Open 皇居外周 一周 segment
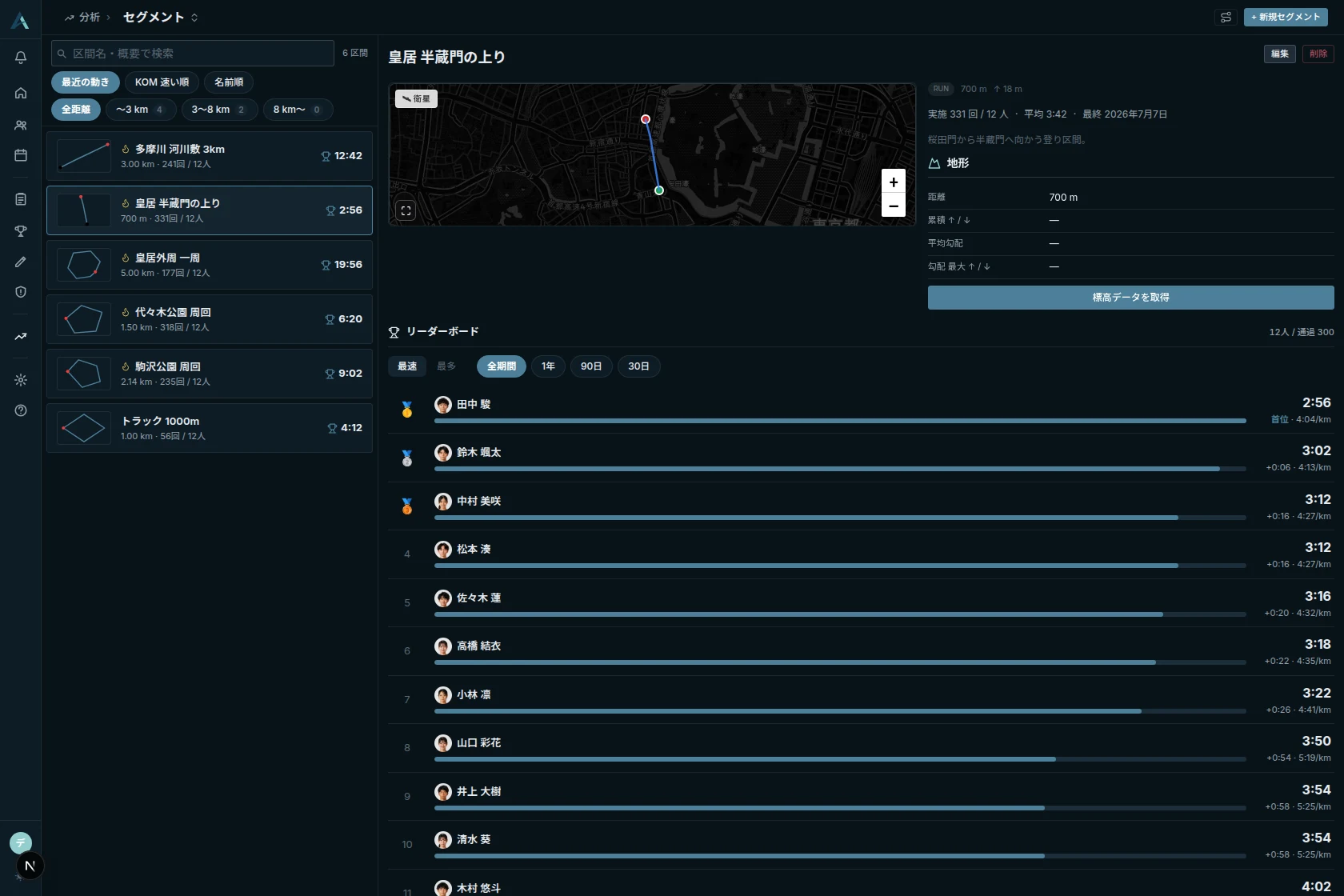Viewport: 1344px width, 896px height. [x=210, y=265]
